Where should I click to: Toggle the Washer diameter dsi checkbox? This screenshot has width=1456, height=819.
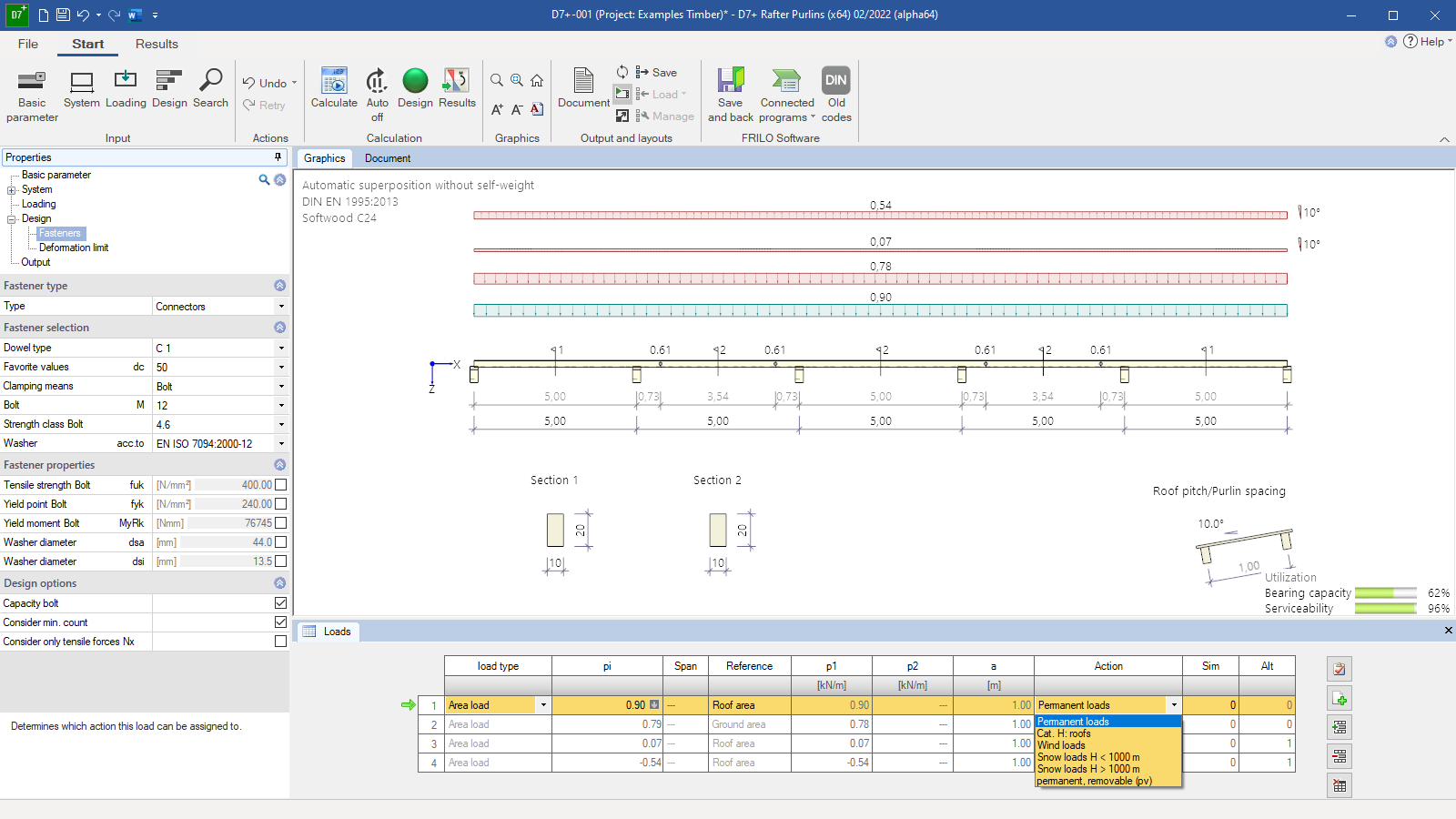pyautogui.click(x=281, y=561)
